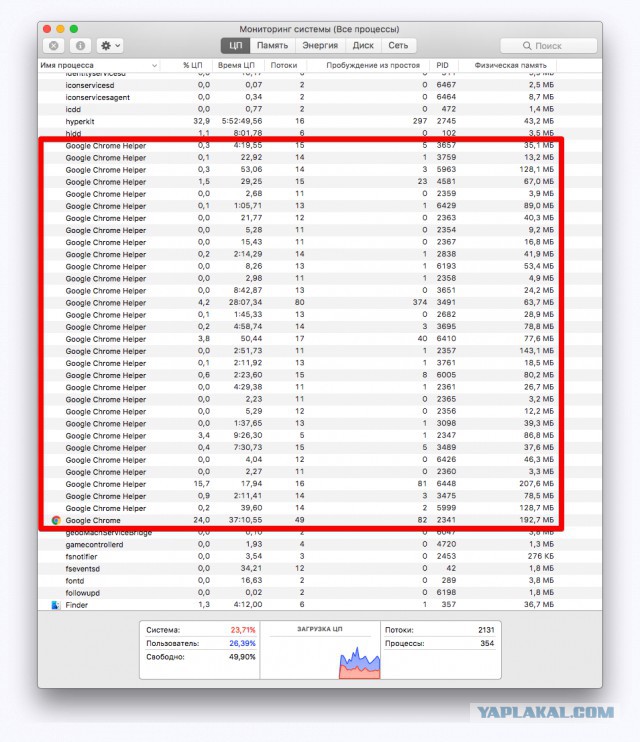The height and width of the screenshot is (742, 640).
Task: Select the fseventsd process row
Action: pyautogui.click(x=320, y=568)
